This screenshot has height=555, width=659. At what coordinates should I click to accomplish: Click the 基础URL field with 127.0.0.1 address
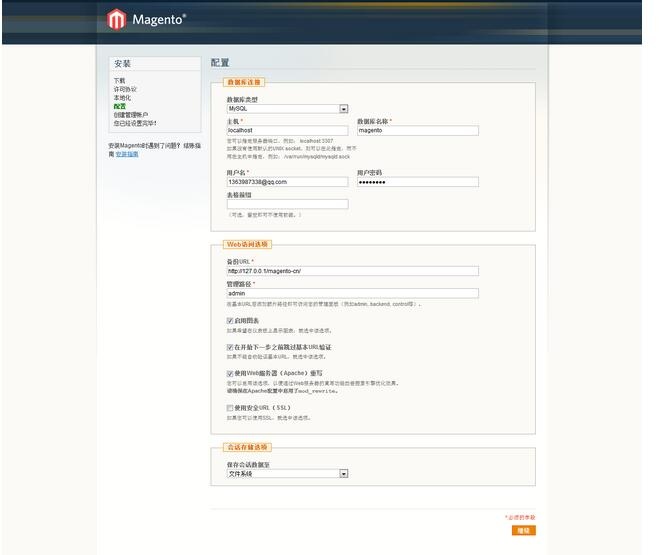coord(352,270)
